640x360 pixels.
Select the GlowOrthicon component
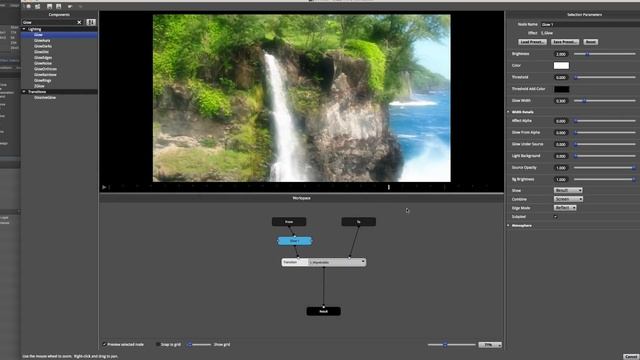[45, 69]
